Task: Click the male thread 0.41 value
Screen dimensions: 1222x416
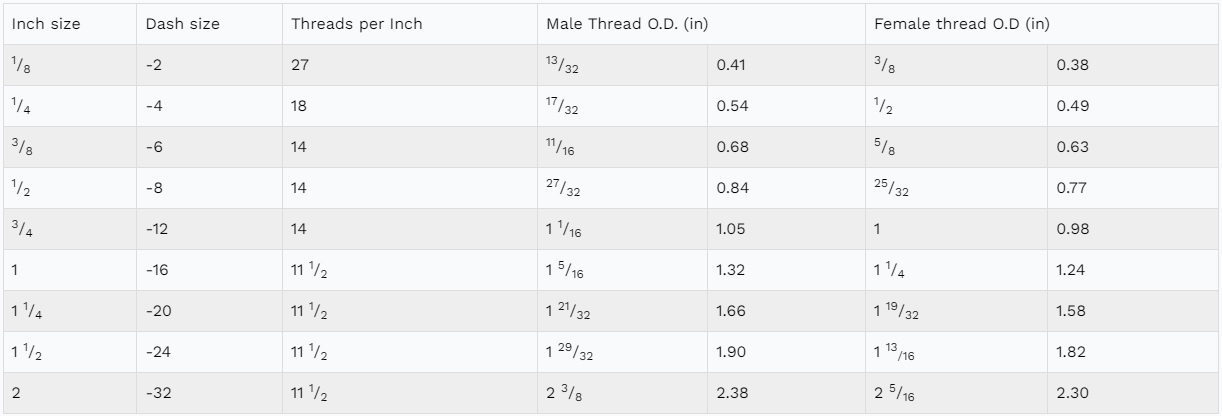Action: coord(732,65)
